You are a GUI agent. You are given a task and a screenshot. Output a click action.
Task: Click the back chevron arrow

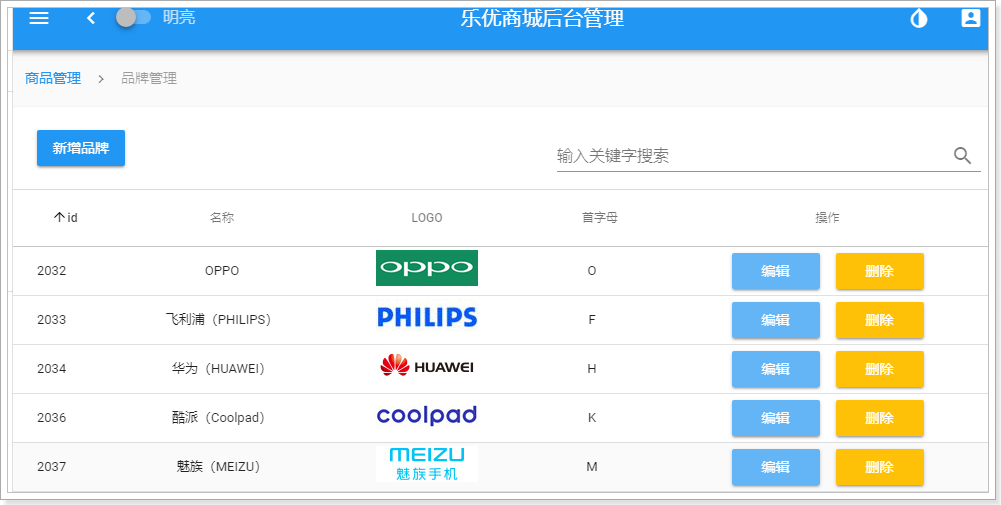(91, 18)
